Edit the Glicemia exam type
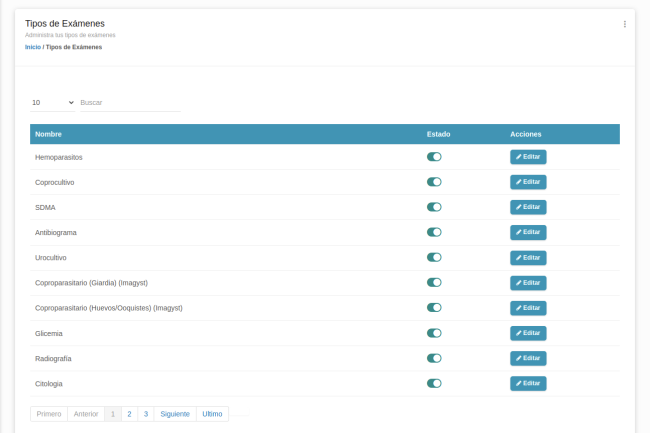Image resolution: width=650 pixels, height=433 pixels. pos(528,333)
